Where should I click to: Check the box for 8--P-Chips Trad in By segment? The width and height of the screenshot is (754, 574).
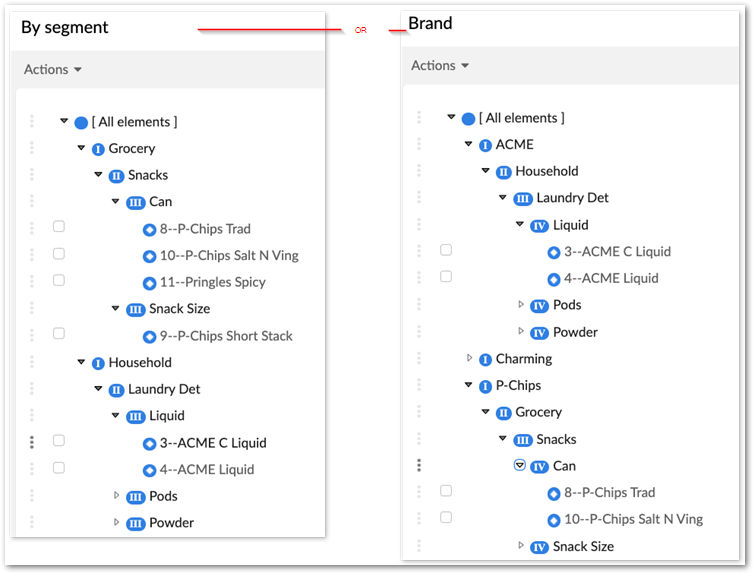click(x=59, y=226)
